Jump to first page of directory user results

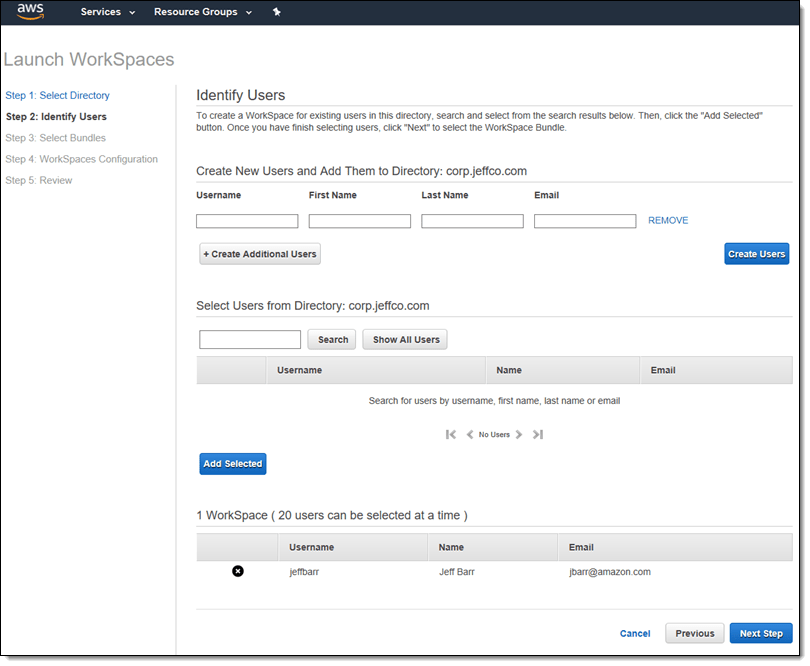450,434
